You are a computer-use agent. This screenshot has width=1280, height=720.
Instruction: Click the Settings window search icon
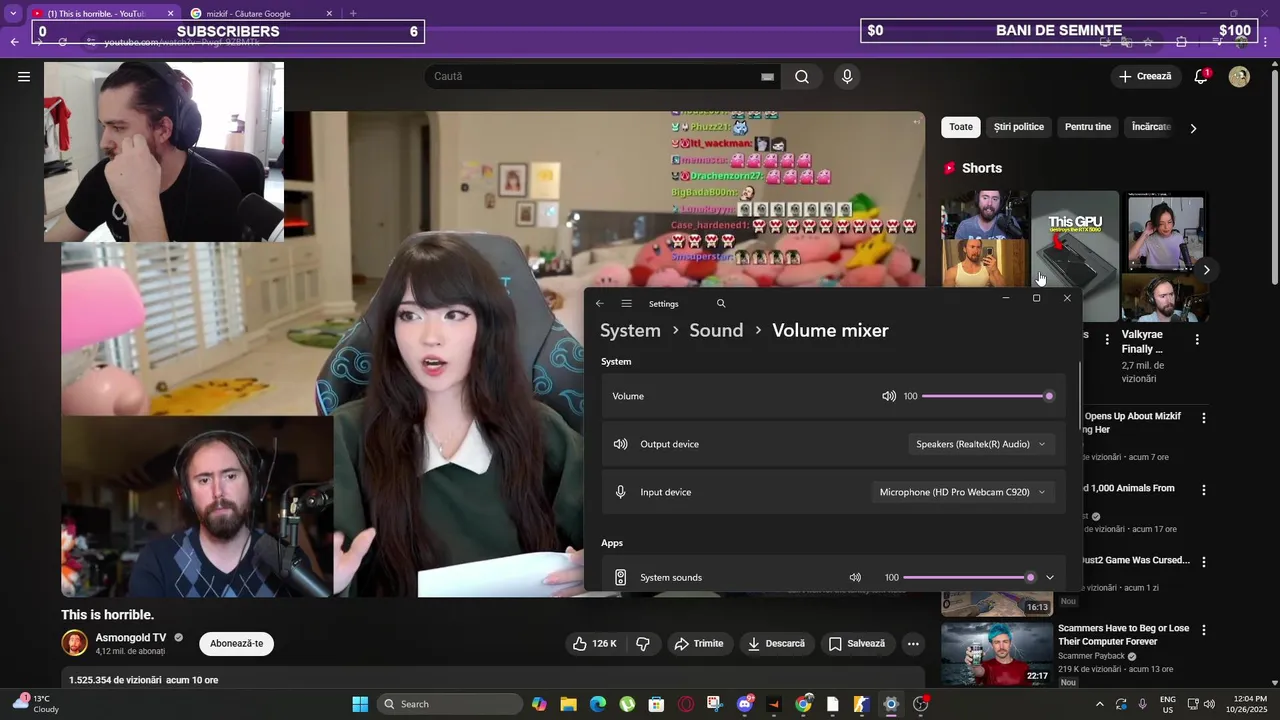coord(721,304)
